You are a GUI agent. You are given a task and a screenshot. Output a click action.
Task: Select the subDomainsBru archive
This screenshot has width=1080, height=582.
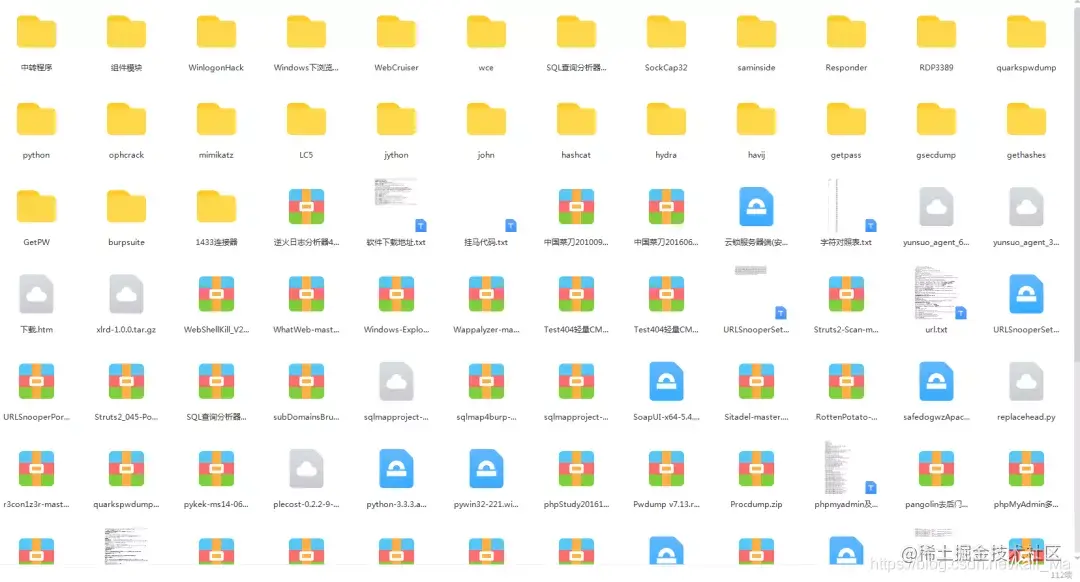[x=307, y=382]
